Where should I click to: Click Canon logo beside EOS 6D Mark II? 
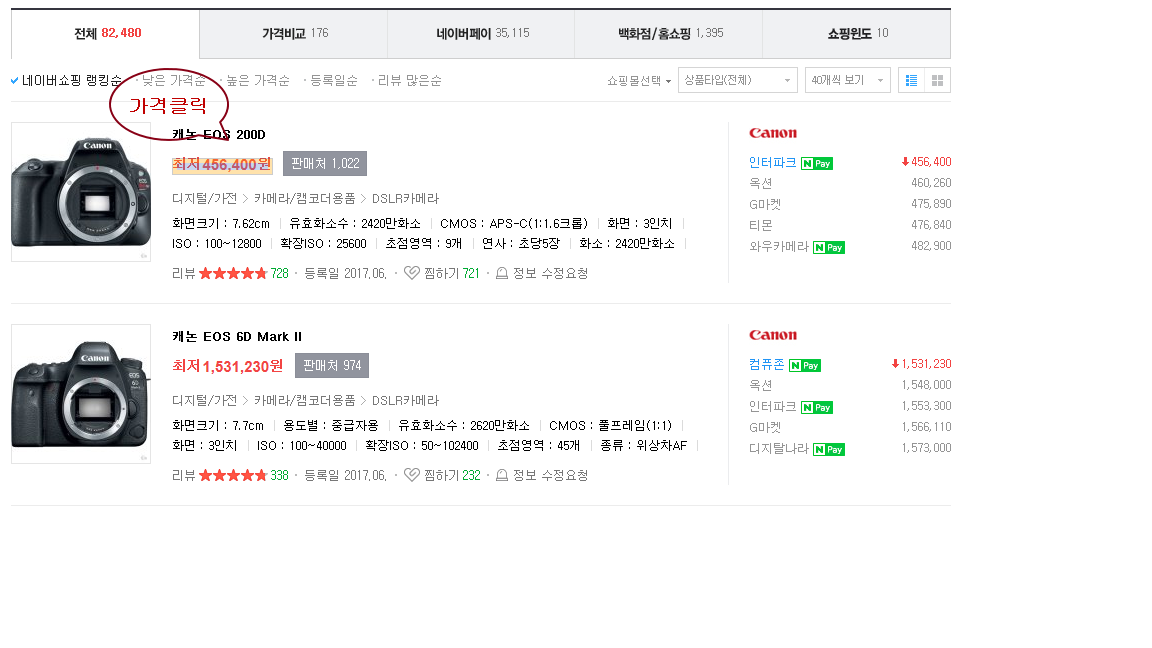pos(773,335)
